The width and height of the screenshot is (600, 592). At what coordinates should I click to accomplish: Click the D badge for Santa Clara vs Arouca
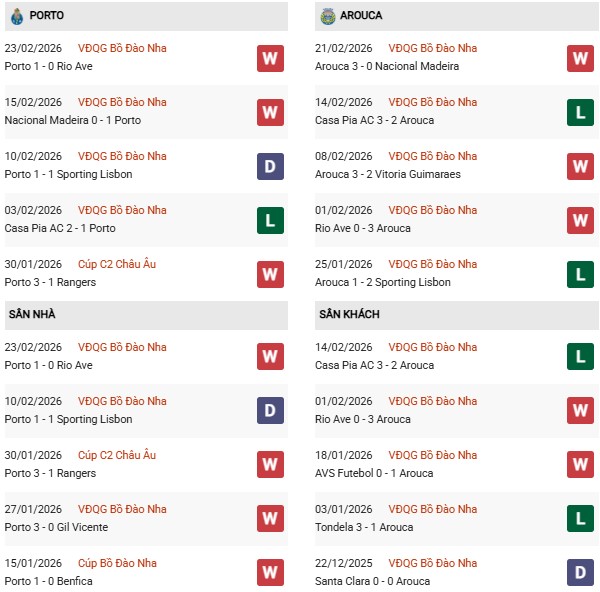click(x=581, y=572)
